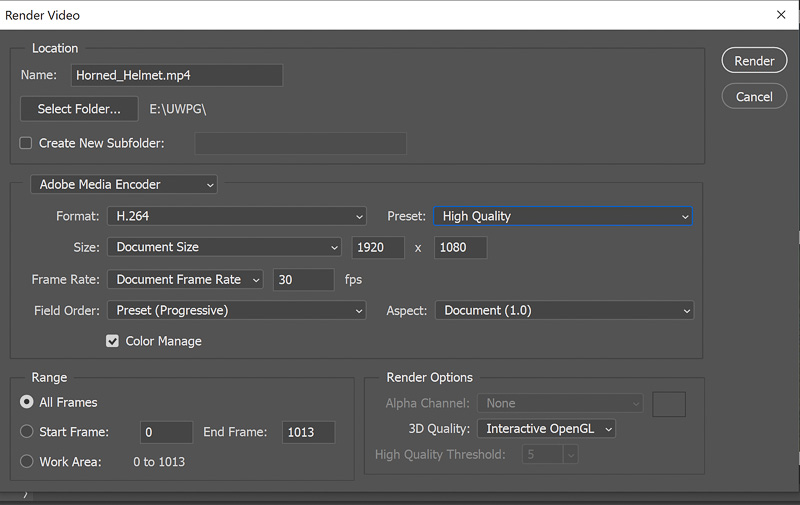Click the Render button

click(x=754, y=61)
